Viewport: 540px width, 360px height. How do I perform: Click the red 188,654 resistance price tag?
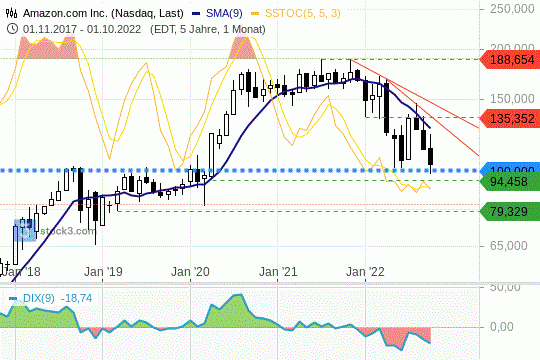[510, 59]
